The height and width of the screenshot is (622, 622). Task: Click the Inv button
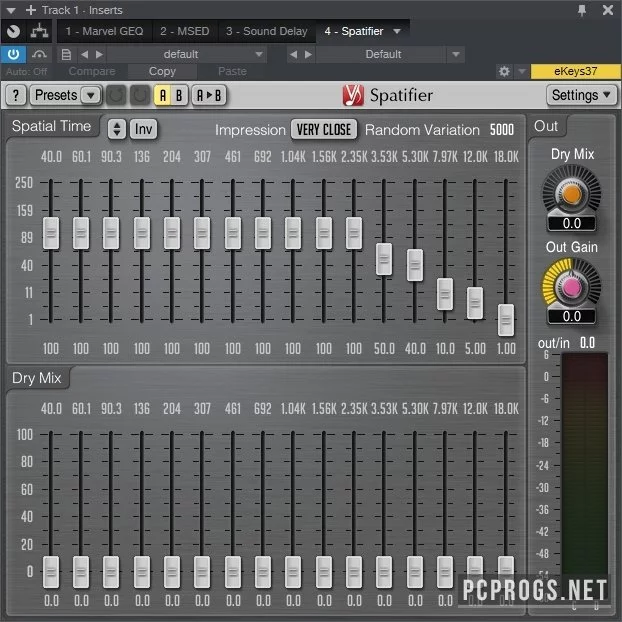143,129
